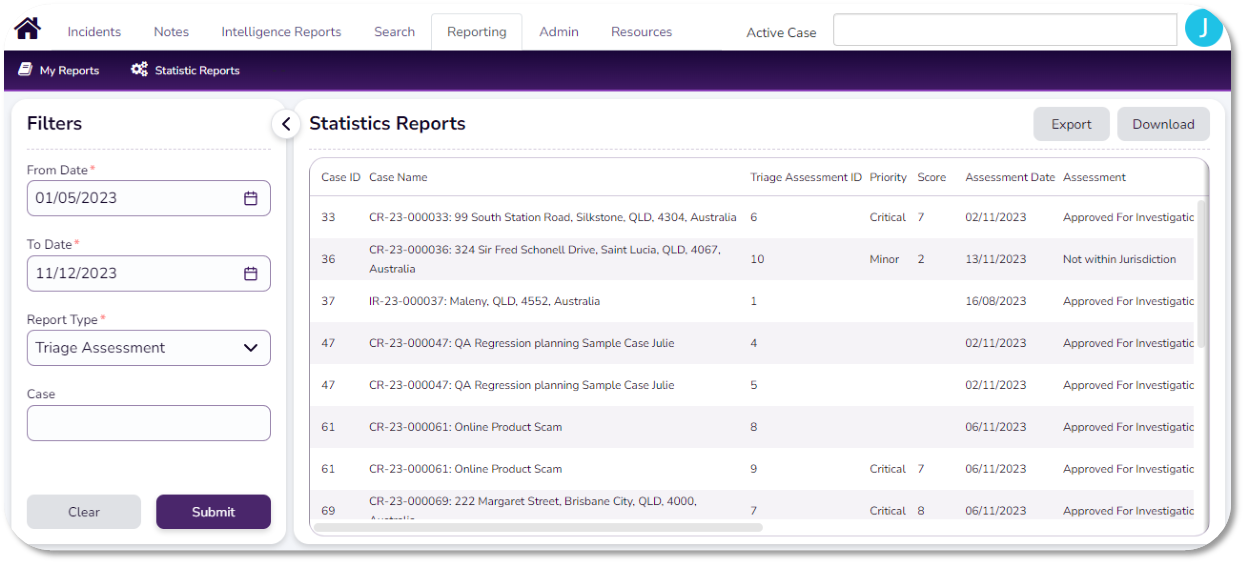Open the Resources menu
This screenshot has height=563, width=1244.
641,32
